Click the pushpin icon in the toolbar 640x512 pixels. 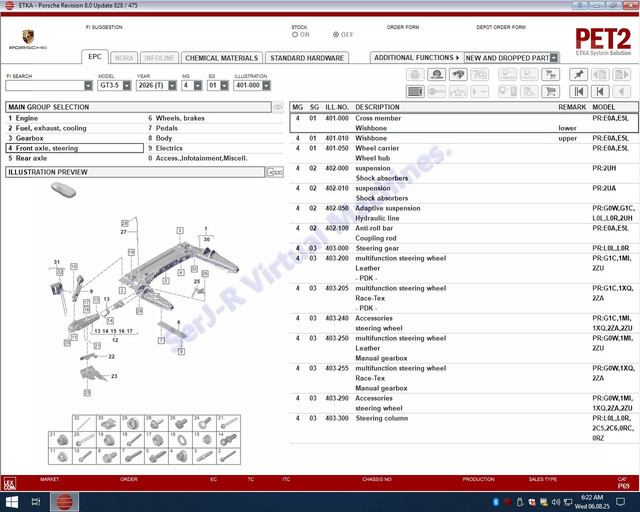[x=578, y=75]
